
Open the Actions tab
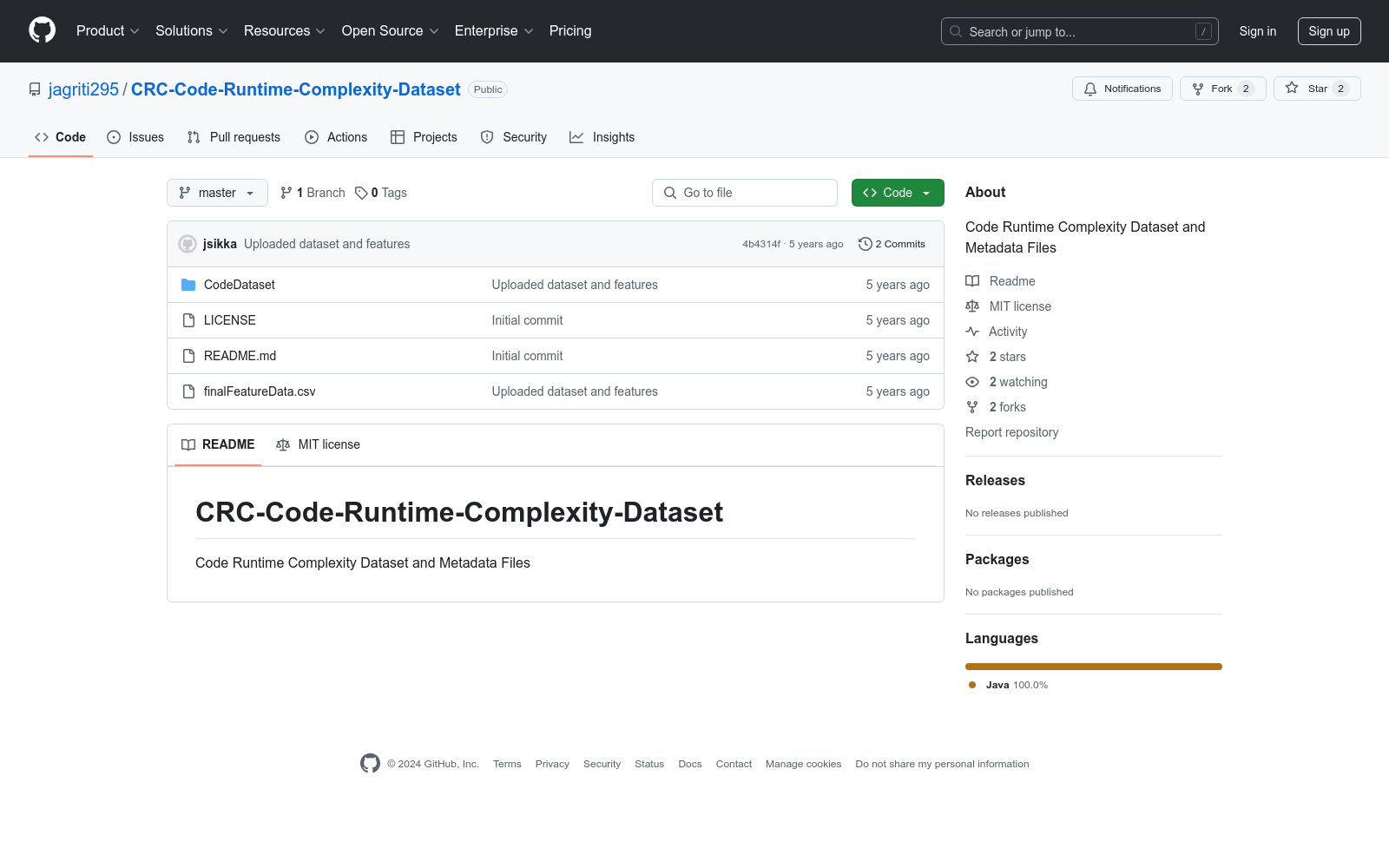coord(336,137)
